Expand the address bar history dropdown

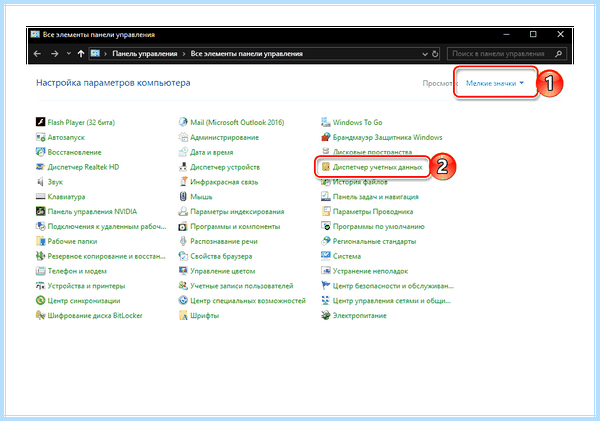point(425,54)
